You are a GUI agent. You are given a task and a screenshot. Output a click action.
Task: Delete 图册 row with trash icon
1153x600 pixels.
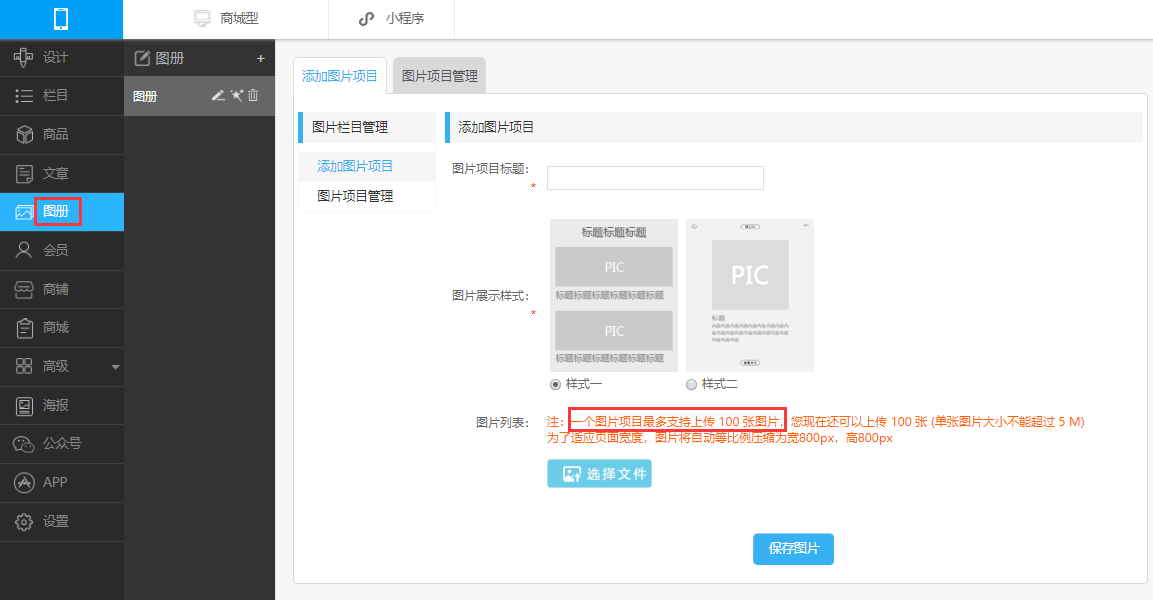pos(253,96)
